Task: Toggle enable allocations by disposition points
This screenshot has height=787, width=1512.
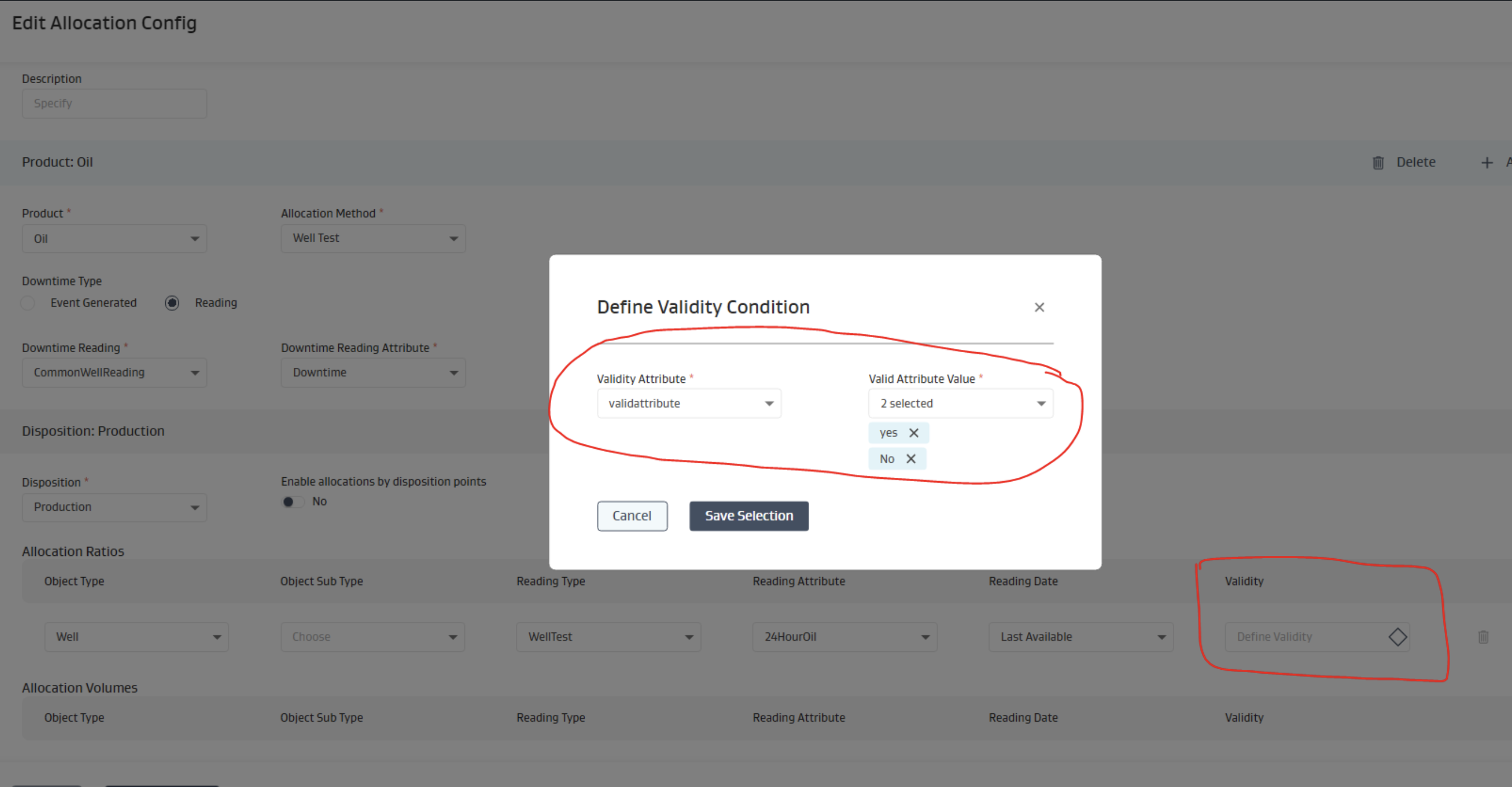Action: tap(293, 502)
